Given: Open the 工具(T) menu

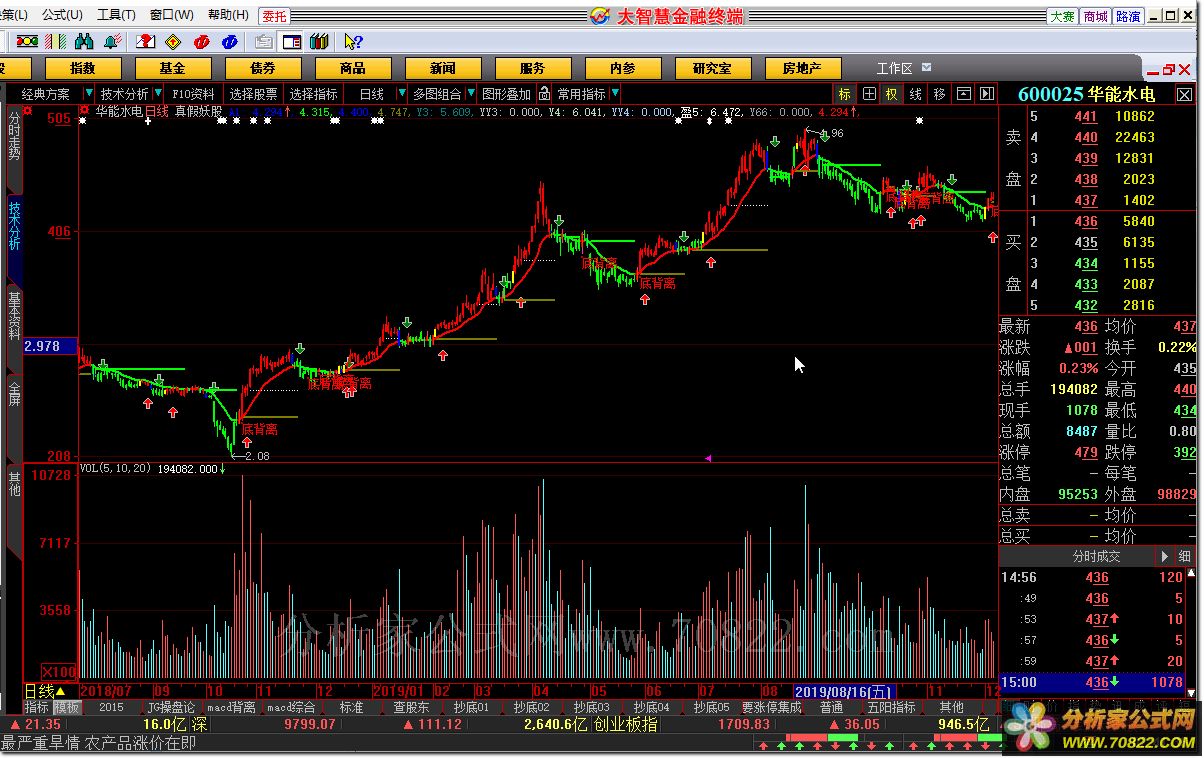Looking at the screenshot, I should tap(116, 15).
